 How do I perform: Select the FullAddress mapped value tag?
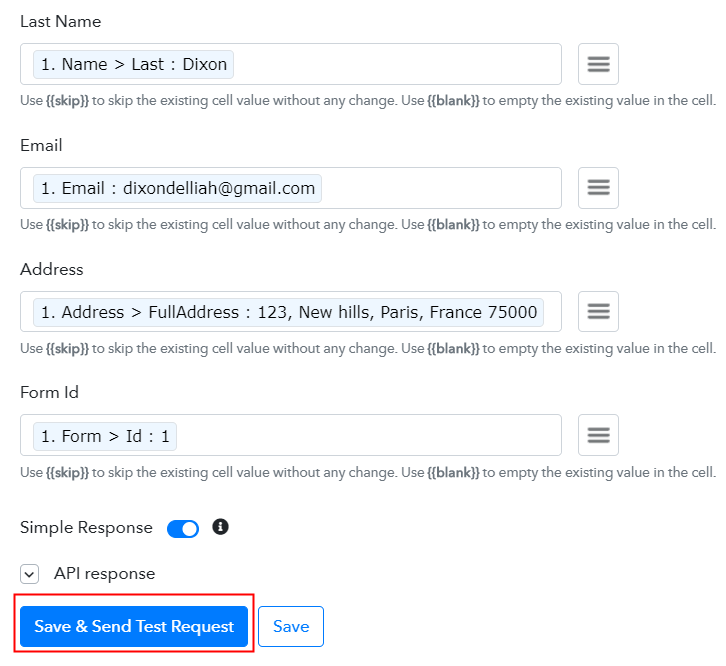[289, 312]
